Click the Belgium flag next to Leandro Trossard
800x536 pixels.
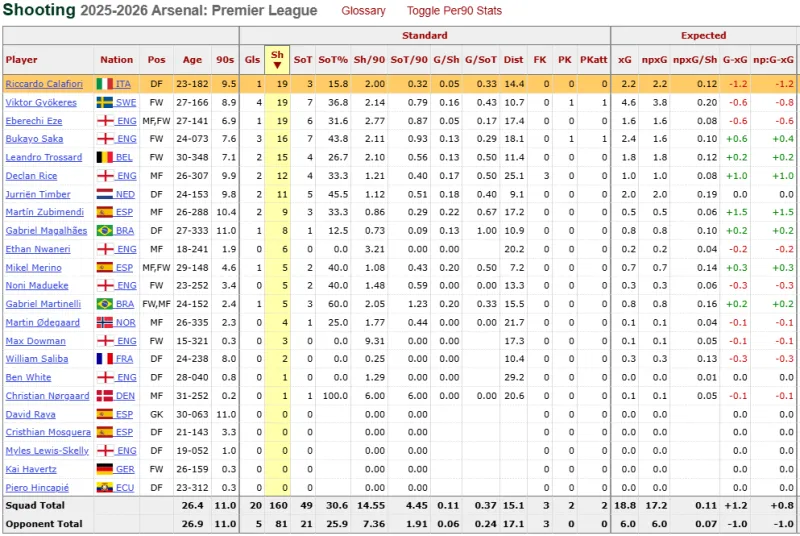pos(105,157)
